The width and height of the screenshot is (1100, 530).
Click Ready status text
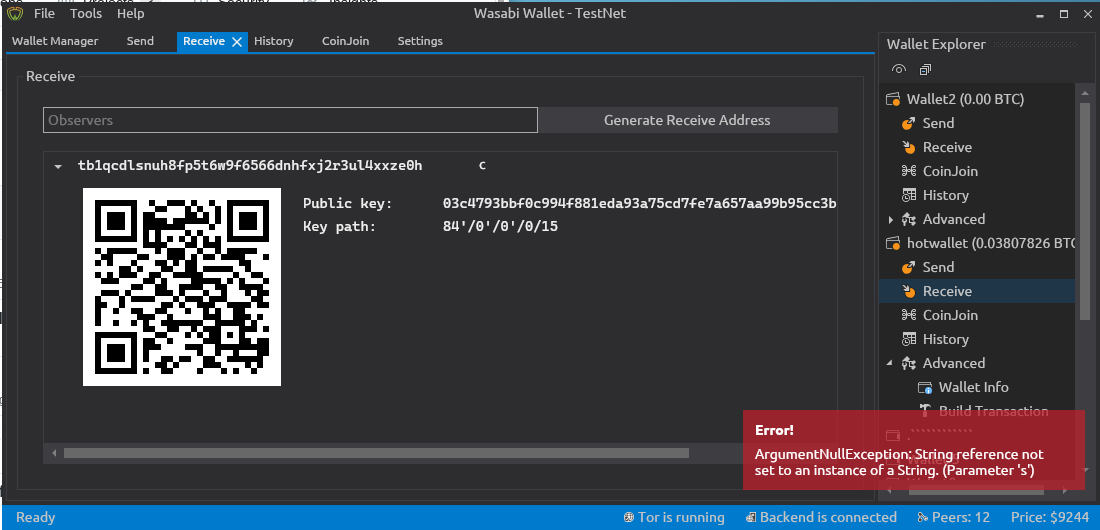click(x=35, y=517)
